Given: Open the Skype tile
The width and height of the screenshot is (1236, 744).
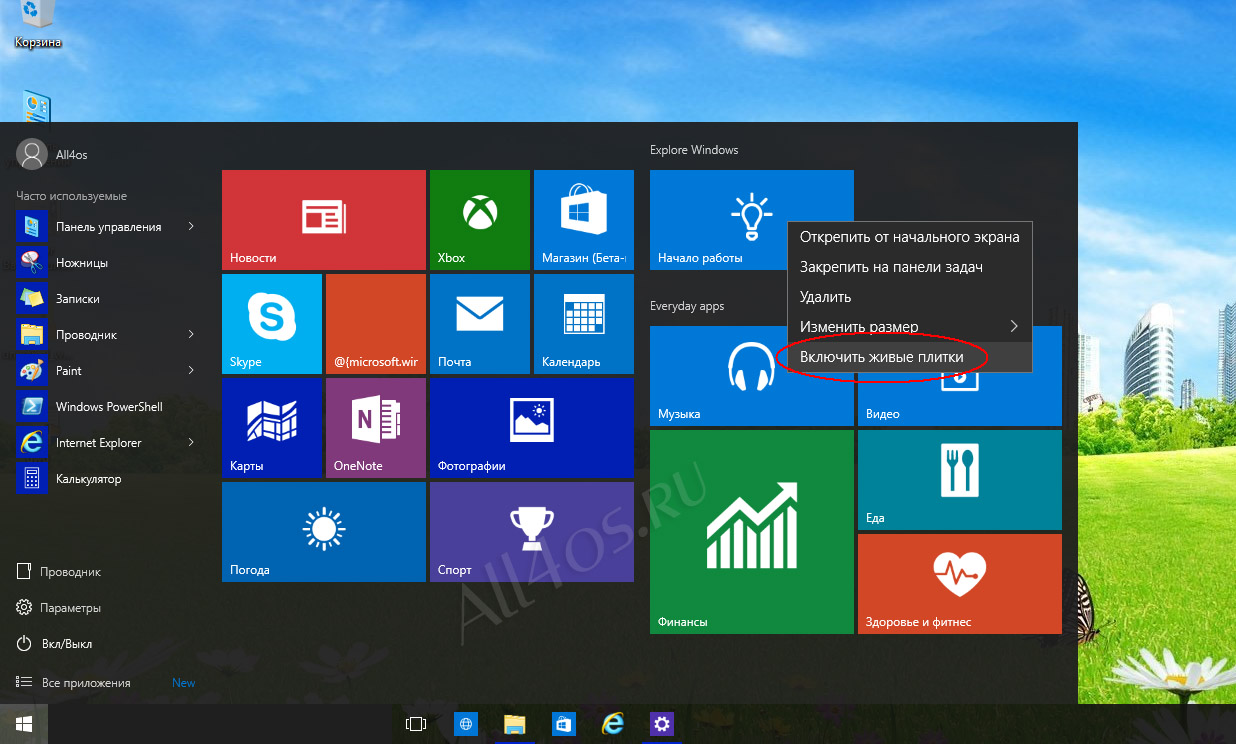Looking at the screenshot, I should [272, 324].
